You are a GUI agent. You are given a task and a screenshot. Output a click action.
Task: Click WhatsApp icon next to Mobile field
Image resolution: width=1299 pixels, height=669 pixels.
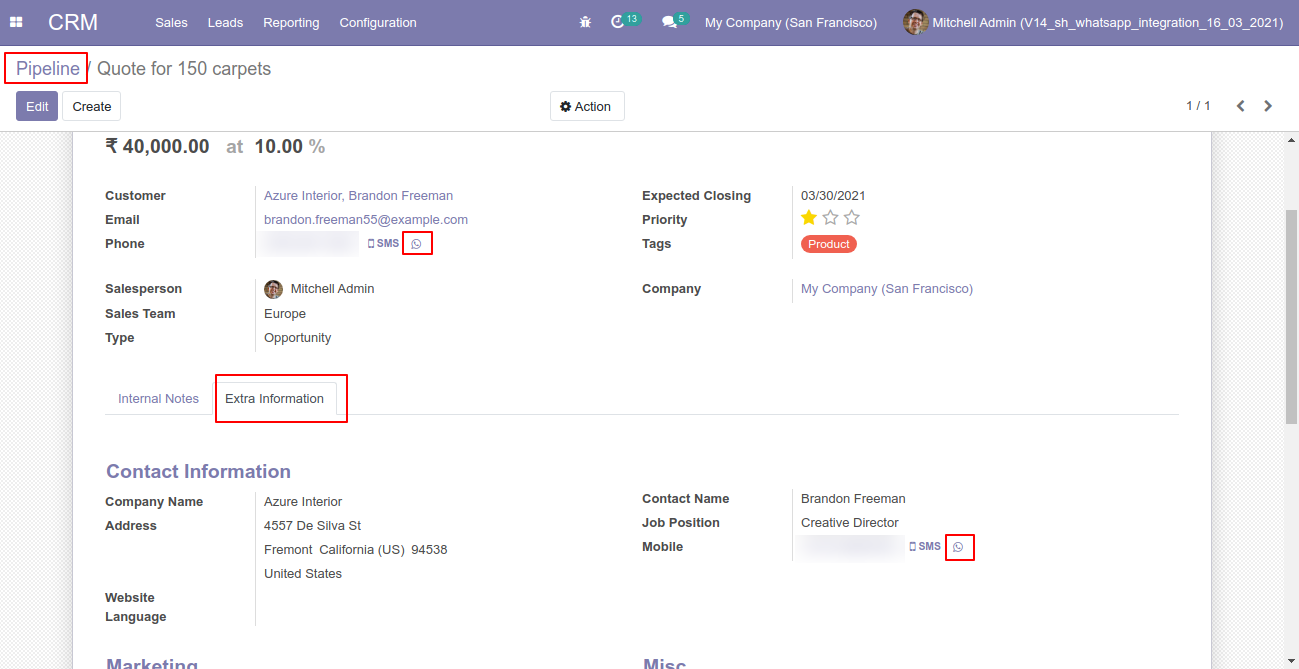coord(958,547)
